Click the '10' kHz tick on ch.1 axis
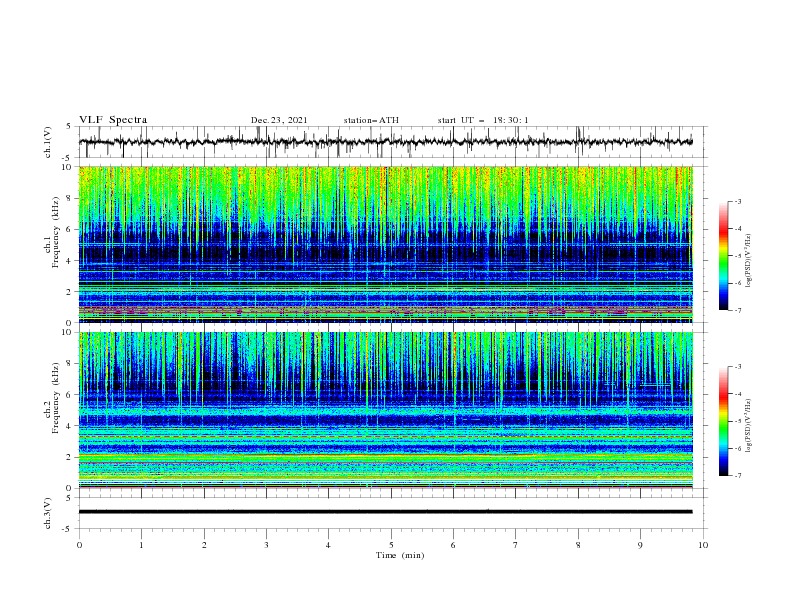This screenshot has width=792, height=612. click(68, 167)
